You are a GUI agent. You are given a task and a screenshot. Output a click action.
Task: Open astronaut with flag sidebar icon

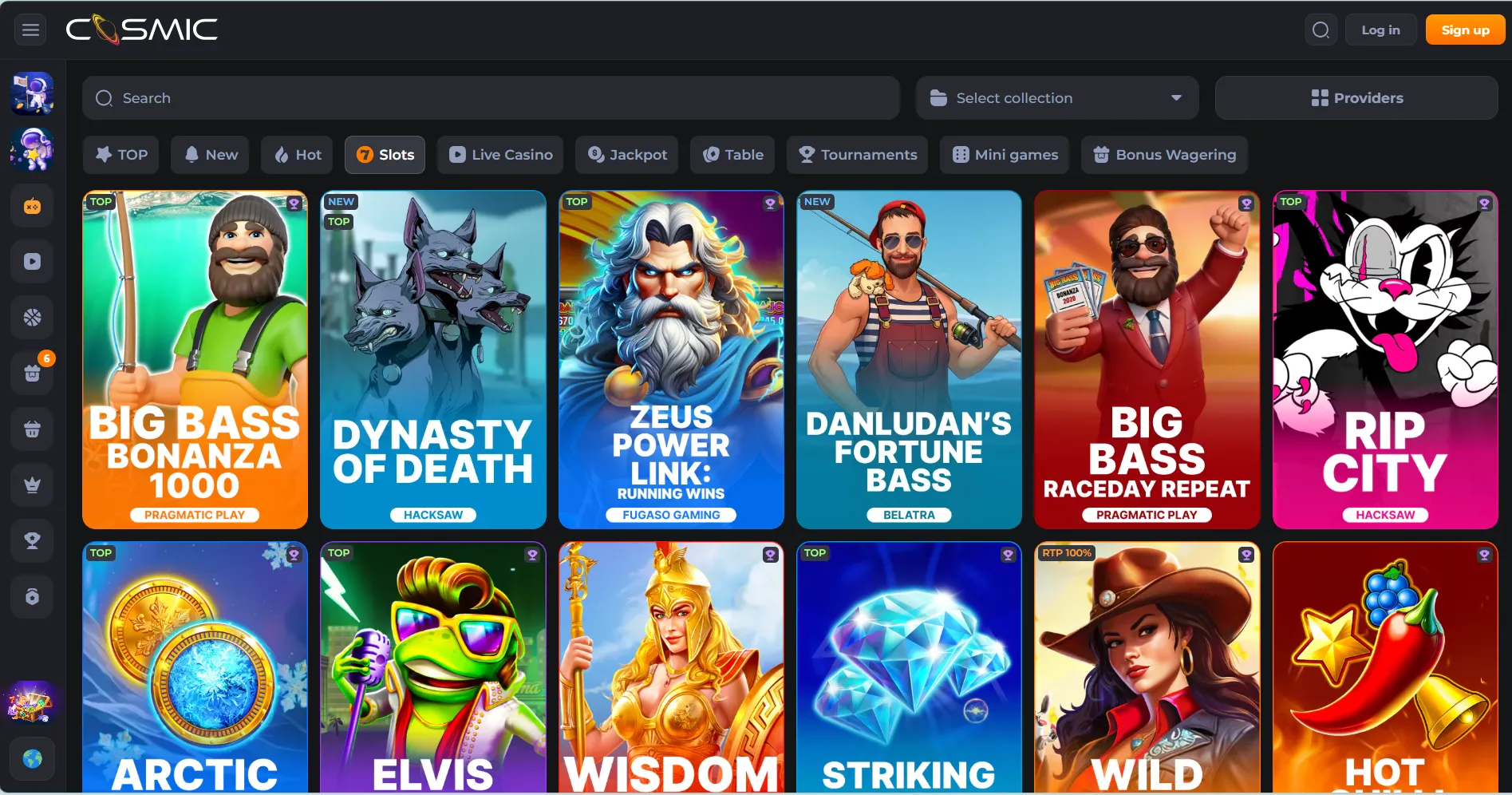click(x=32, y=93)
